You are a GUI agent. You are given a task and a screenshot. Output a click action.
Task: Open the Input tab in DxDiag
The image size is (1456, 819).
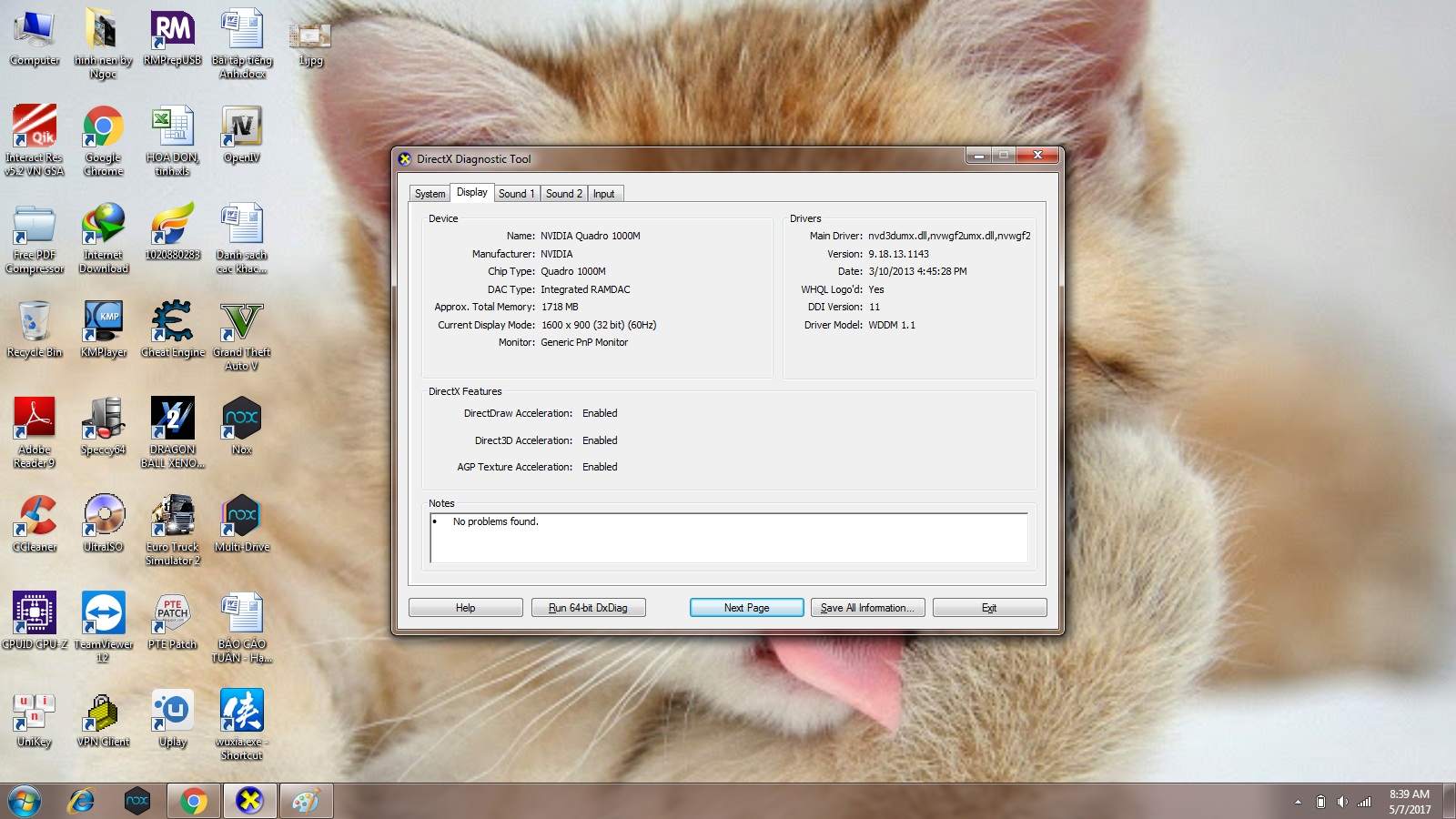click(x=604, y=194)
